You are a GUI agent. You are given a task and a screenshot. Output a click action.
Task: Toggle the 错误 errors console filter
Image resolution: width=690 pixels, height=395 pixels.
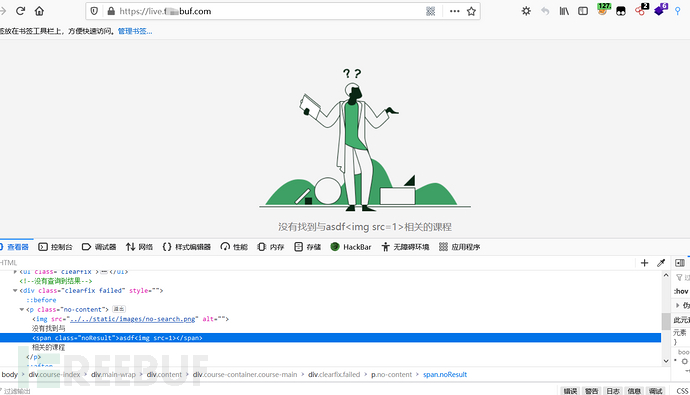570,391
